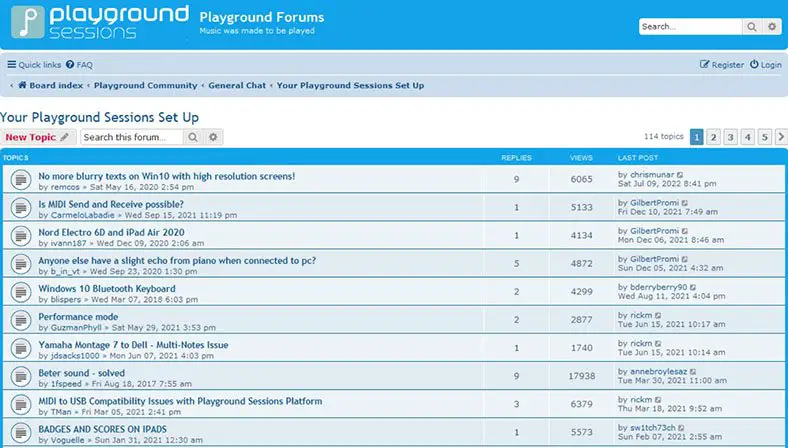Viewport: 788px width, 448px height.
Task: Click topic icon for MIDI to USB Compatibility
Action: [x=21, y=404]
